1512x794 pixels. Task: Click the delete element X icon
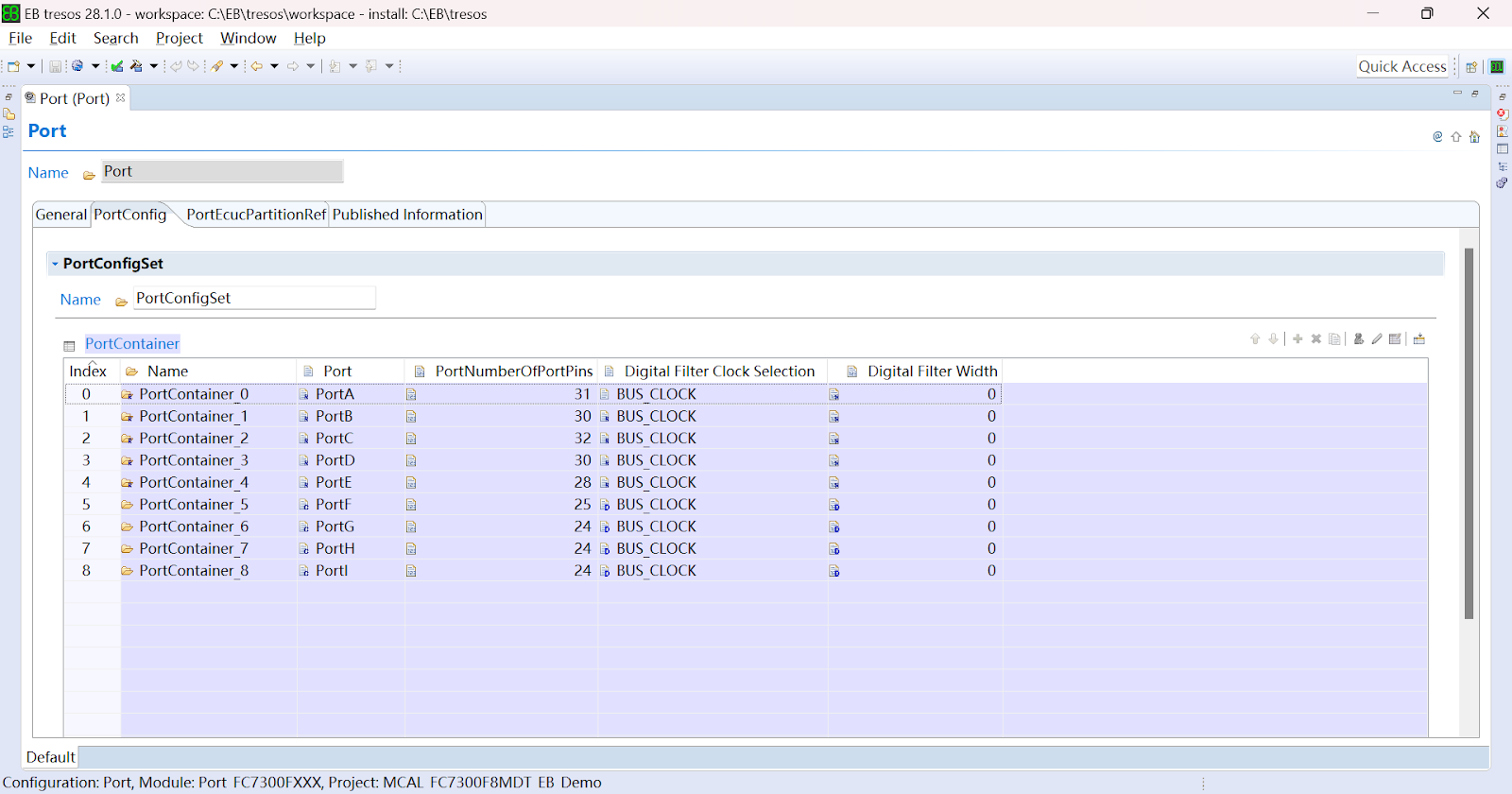(x=1316, y=338)
